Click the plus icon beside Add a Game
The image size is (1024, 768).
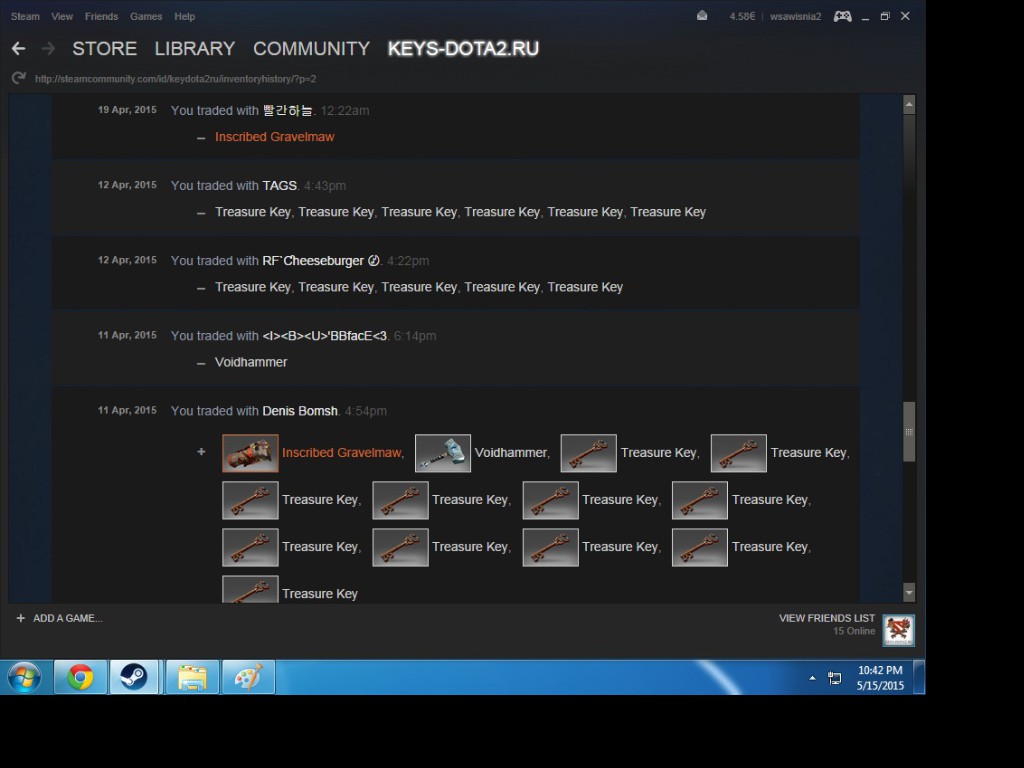pyautogui.click(x=20, y=618)
